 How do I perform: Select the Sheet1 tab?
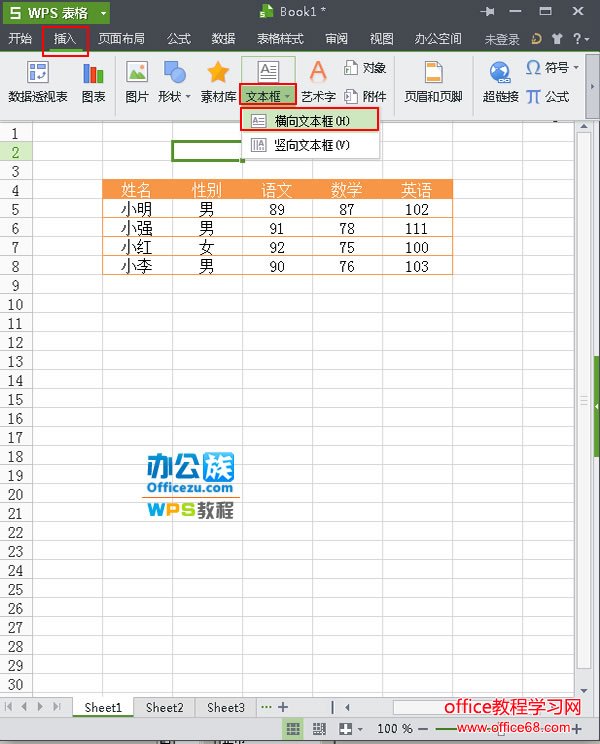coord(103,707)
